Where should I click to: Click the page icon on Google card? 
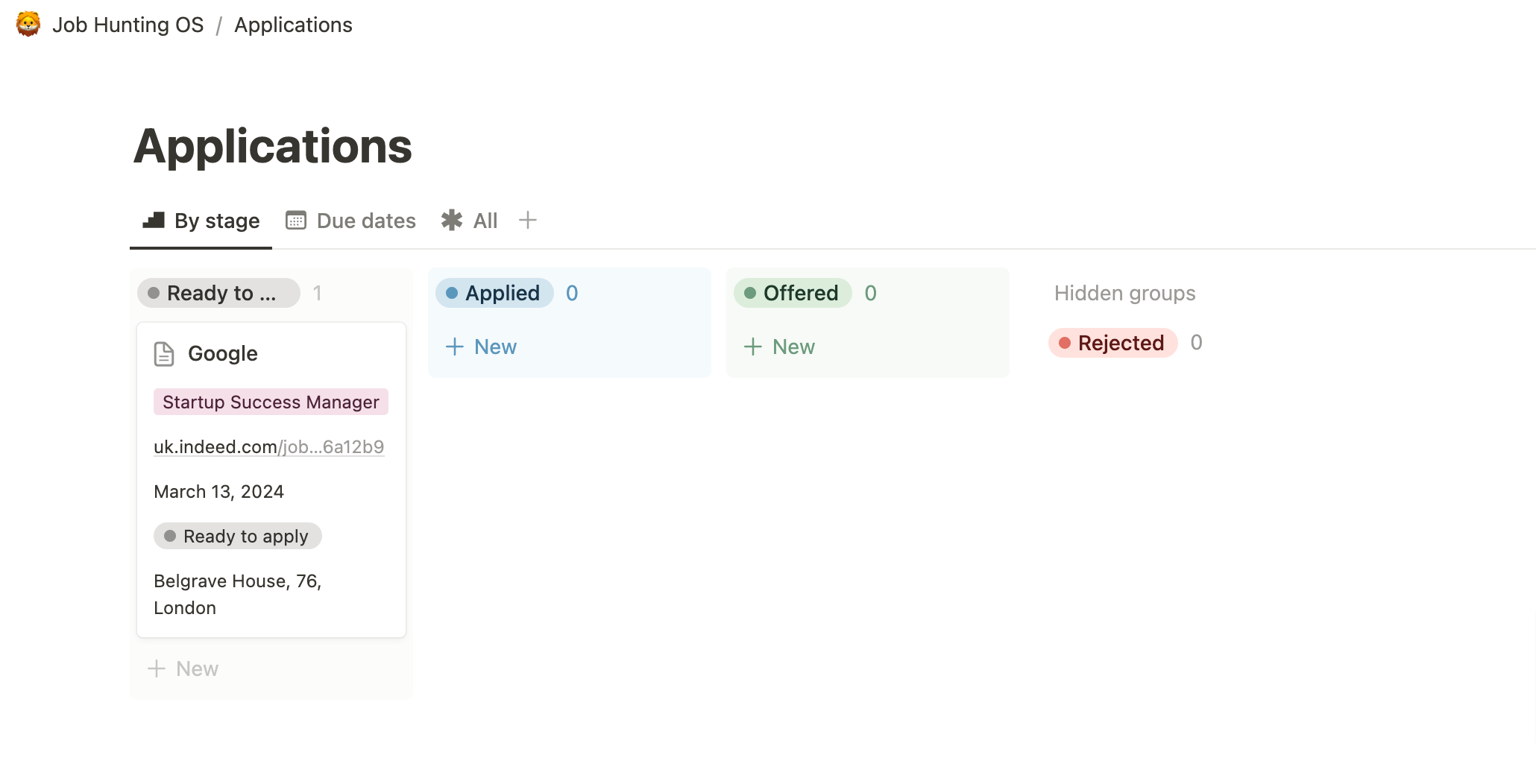164,354
